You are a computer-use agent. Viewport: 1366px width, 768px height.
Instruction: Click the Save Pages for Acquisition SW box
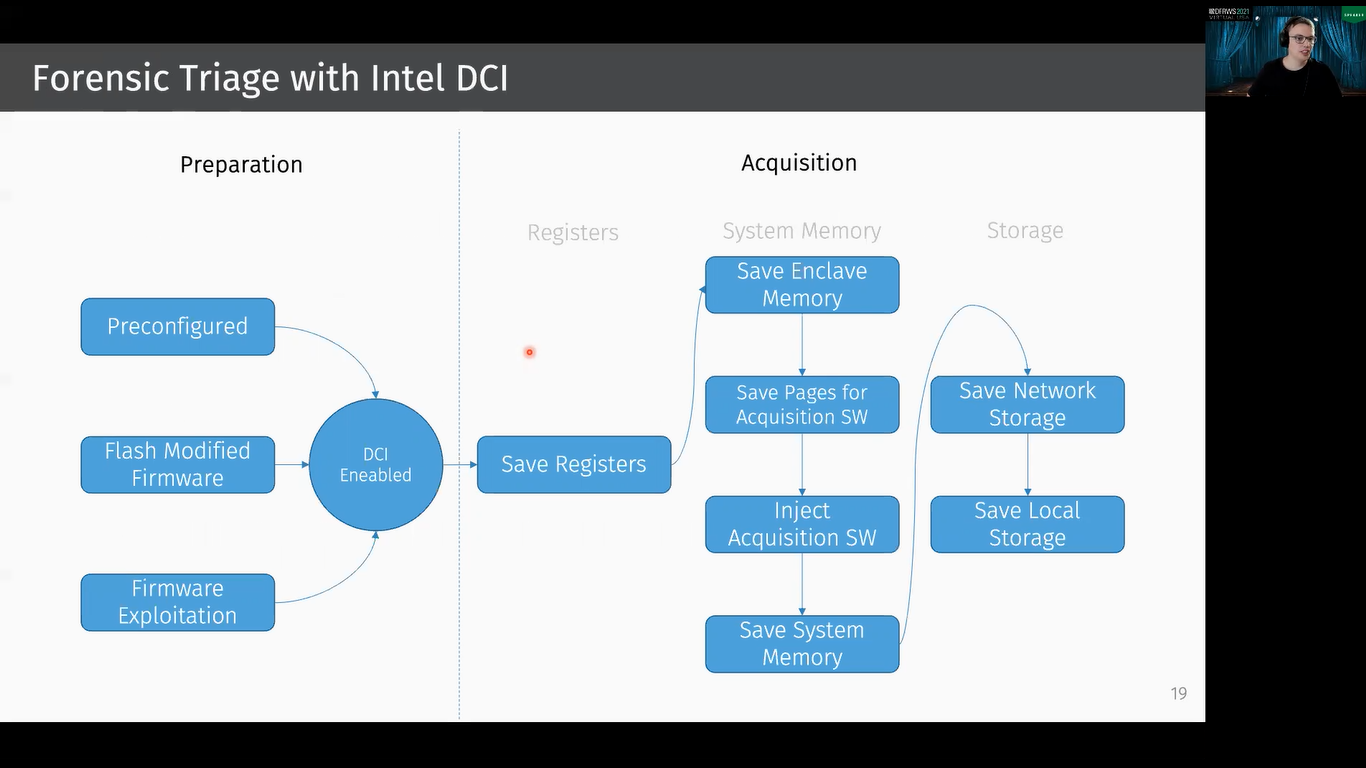[x=801, y=404]
